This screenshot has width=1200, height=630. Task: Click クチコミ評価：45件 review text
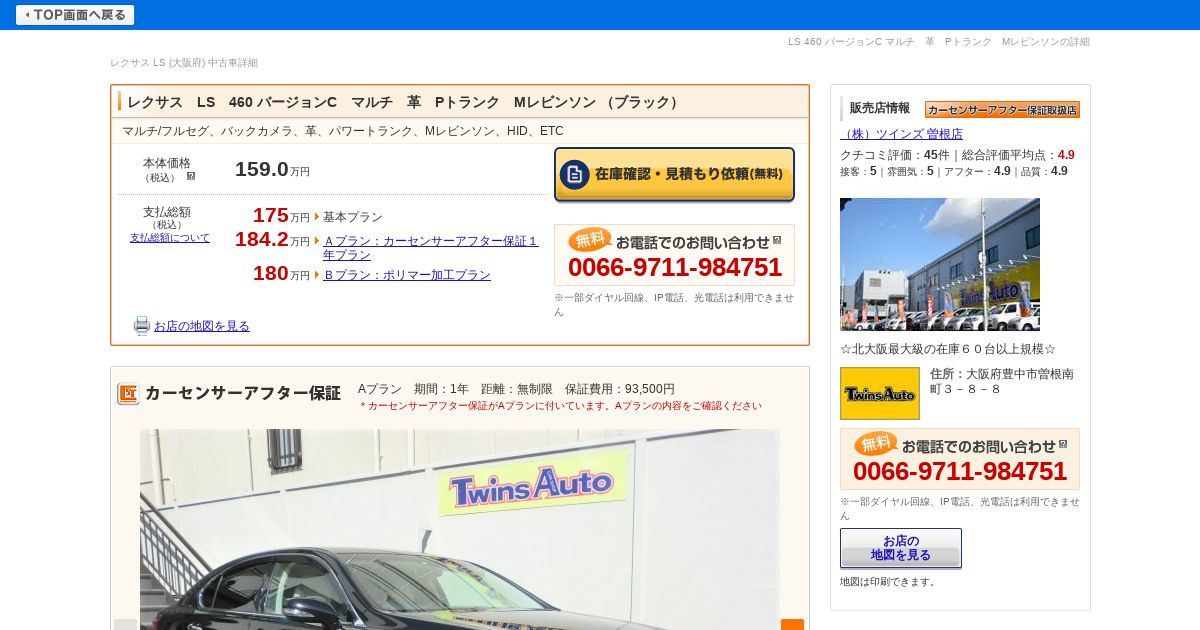point(895,155)
